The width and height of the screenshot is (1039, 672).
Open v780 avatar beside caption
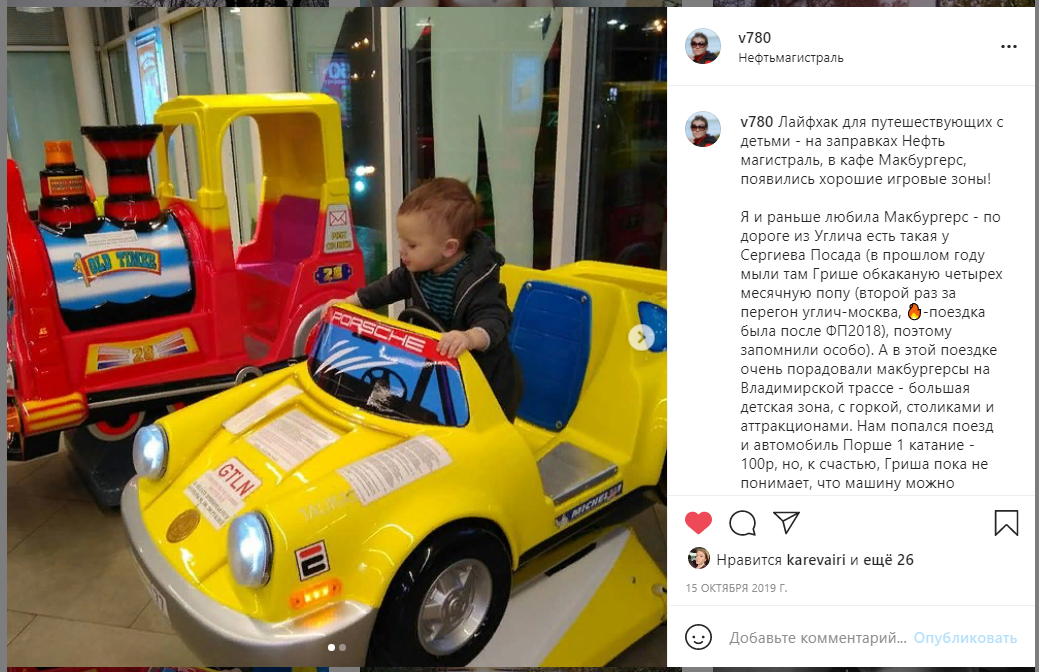pyautogui.click(x=702, y=129)
